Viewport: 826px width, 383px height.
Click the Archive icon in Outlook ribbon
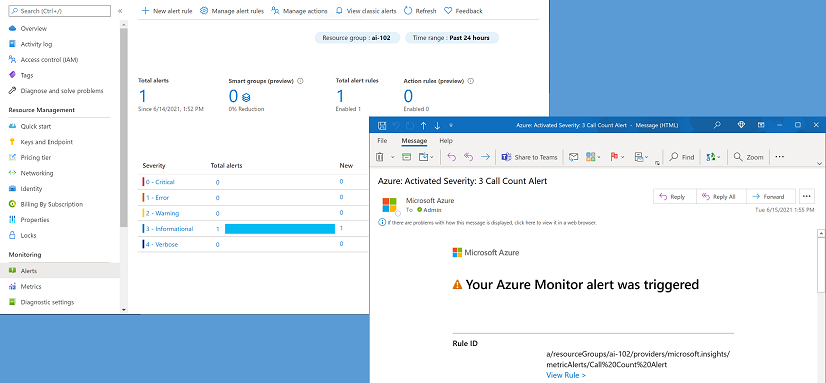[406, 157]
